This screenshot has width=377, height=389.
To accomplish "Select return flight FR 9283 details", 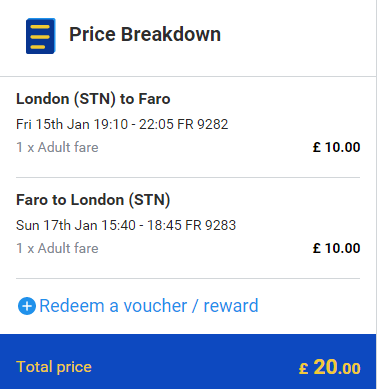I will click(126, 225).
